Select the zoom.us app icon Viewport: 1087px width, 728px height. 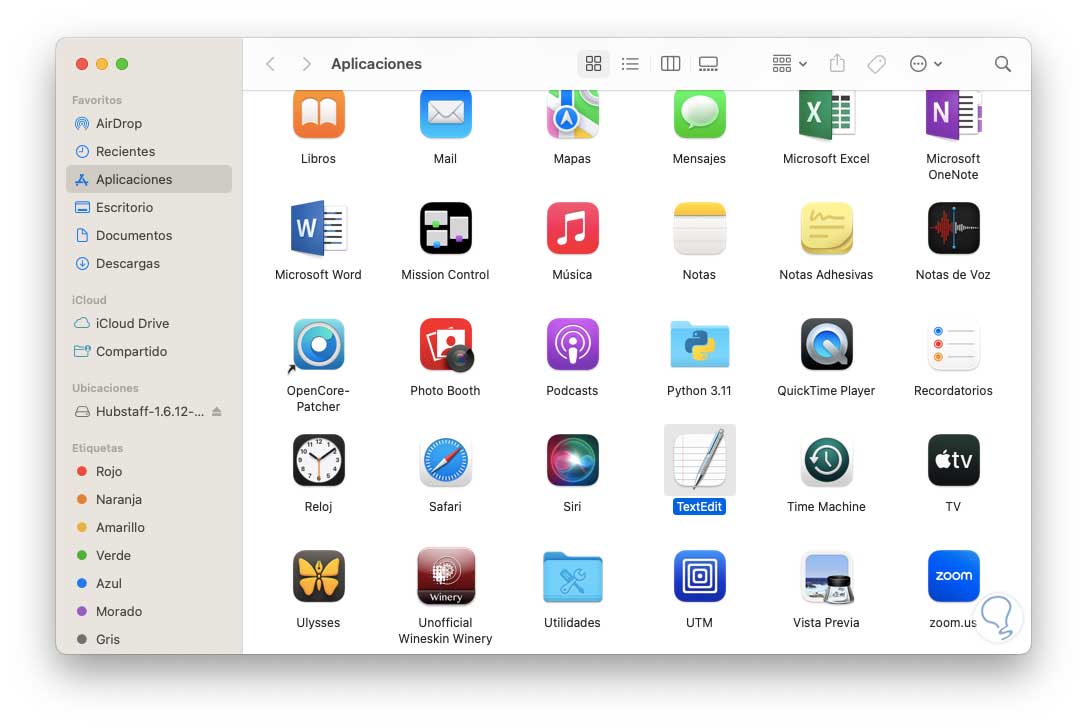953,576
